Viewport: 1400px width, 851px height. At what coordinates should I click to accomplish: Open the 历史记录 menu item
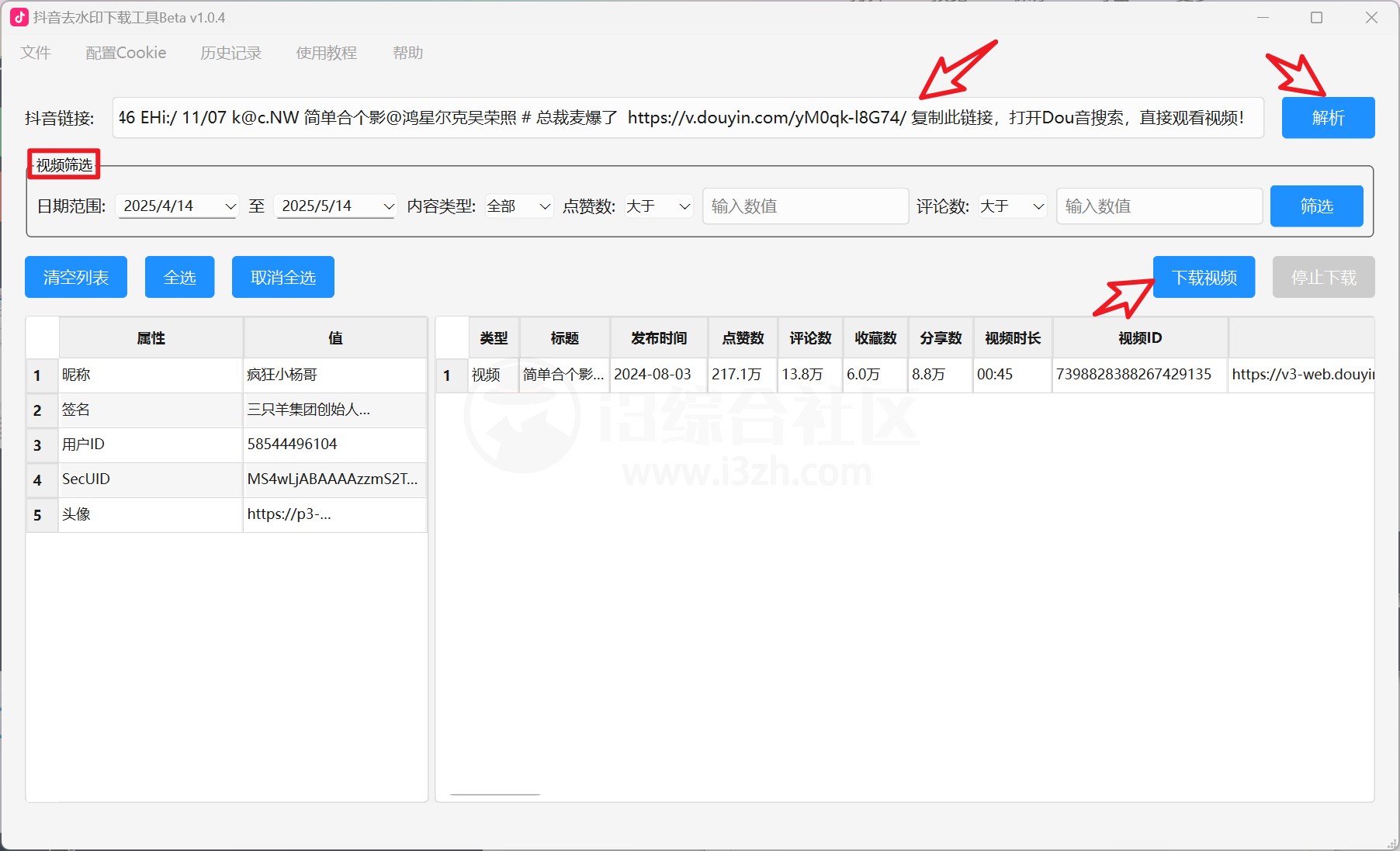(230, 53)
